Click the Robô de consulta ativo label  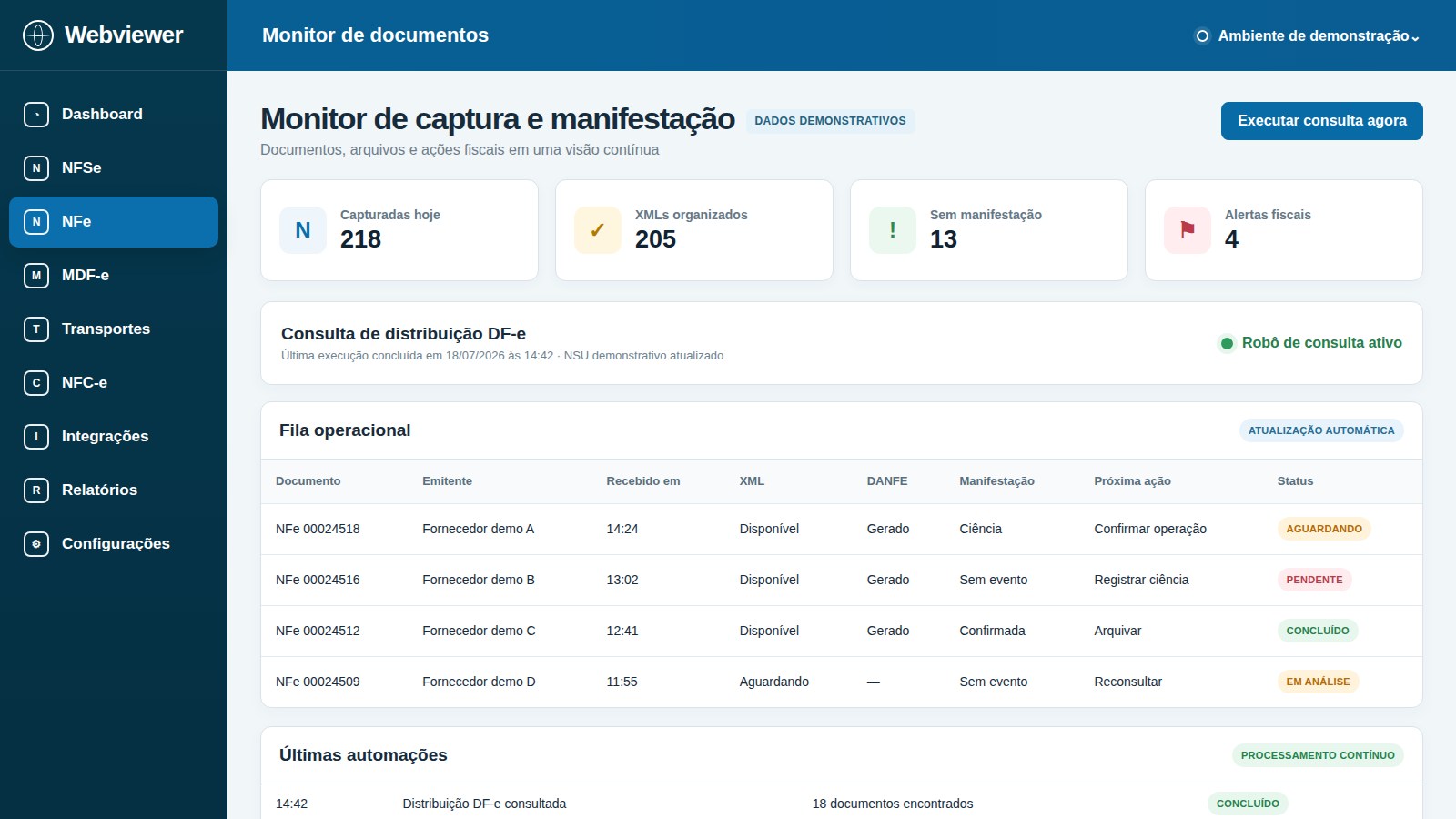coord(1321,343)
